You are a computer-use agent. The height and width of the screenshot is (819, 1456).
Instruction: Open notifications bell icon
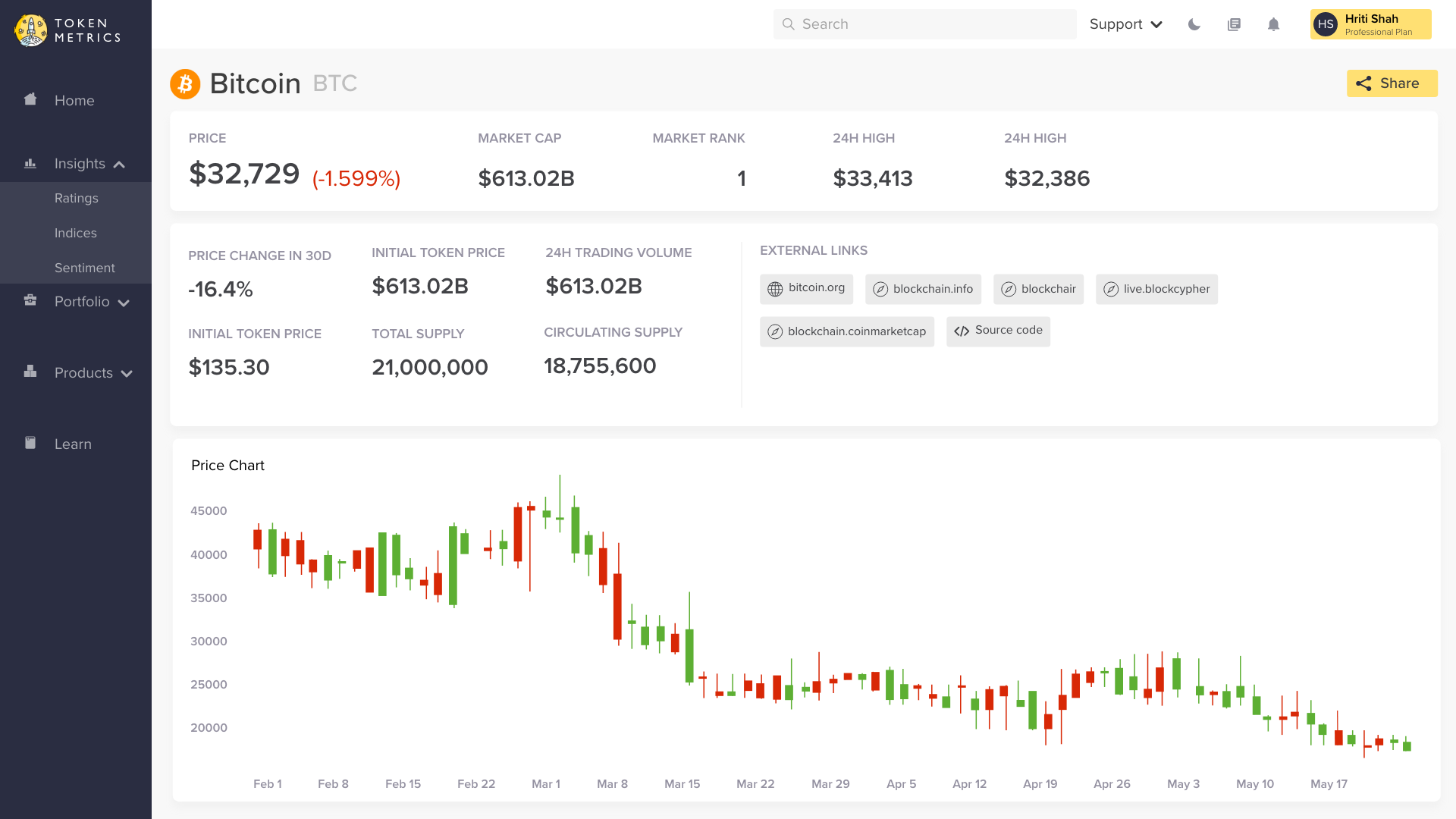[1273, 24]
